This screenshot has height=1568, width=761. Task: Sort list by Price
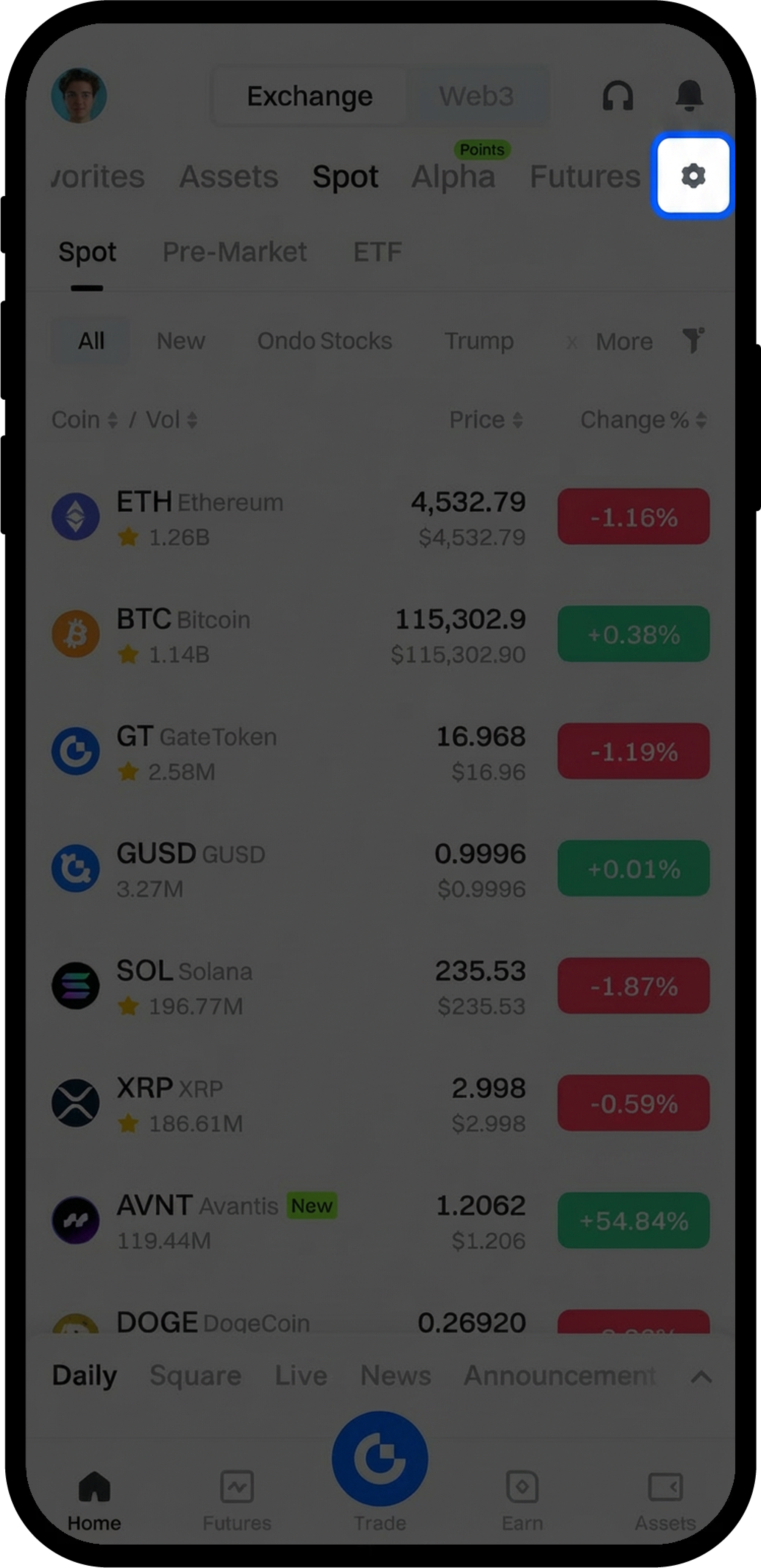(486, 420)
